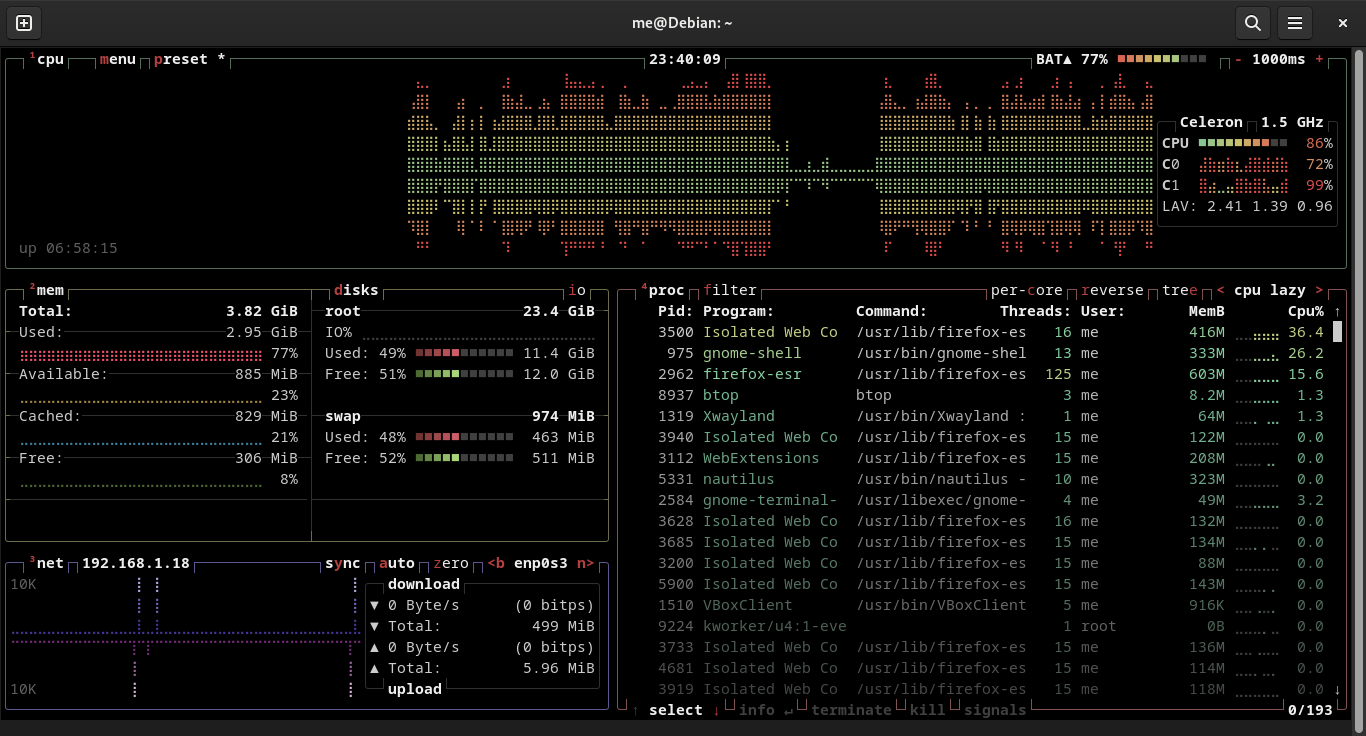Screen dimensions: 1366x736
Task: Open the btop menu
Action: [x=117, y=59]
